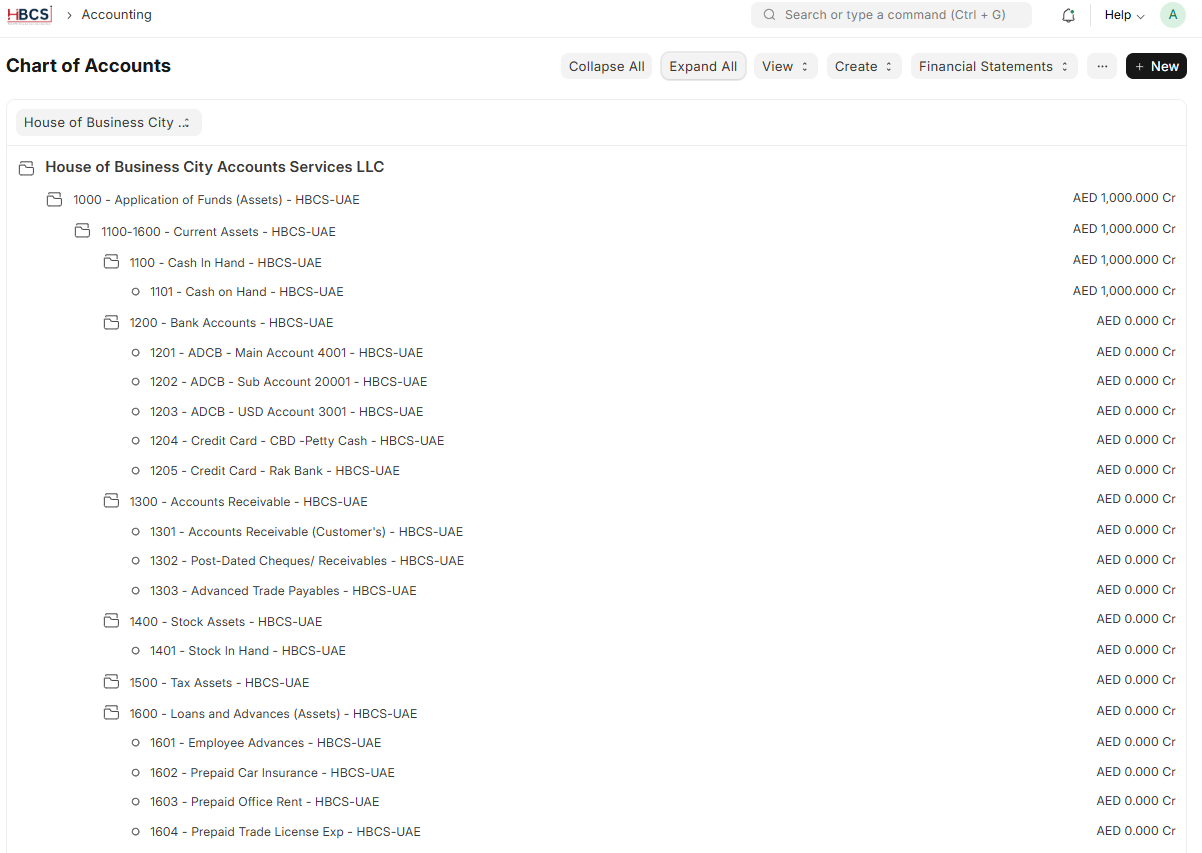Open the notifications bell icon
The image size is (1202, 853).
[x=1068, y=15]
